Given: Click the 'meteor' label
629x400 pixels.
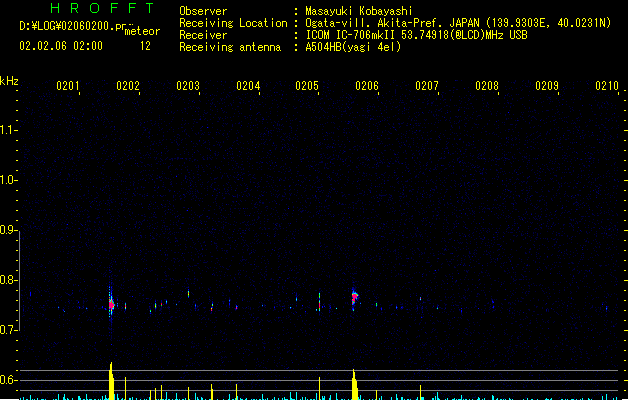Looking at the screenshot, I should pos(142,31).
